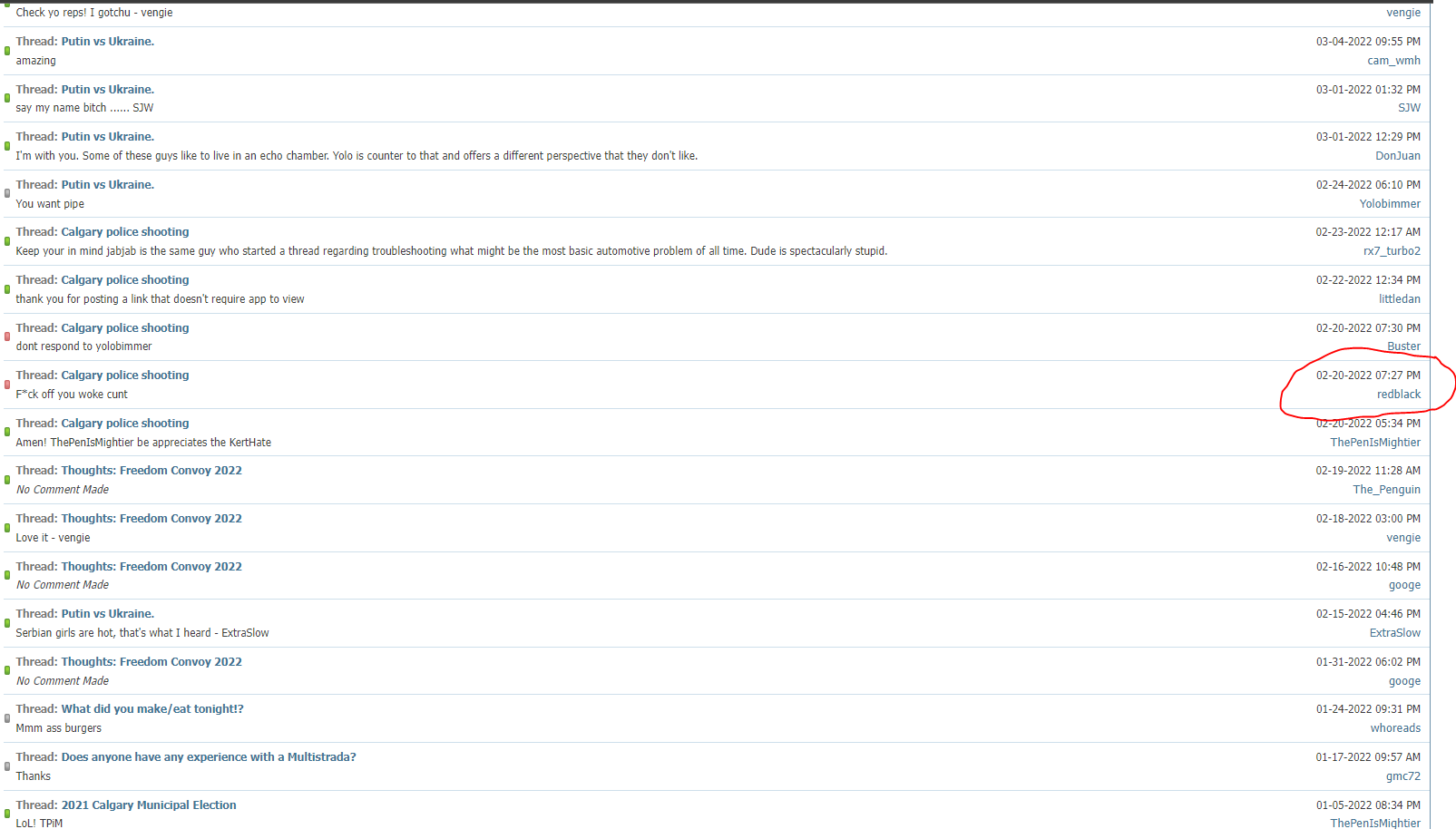
Task: Open rx7_turbo2 user profile link
Action: point(1392,251)
